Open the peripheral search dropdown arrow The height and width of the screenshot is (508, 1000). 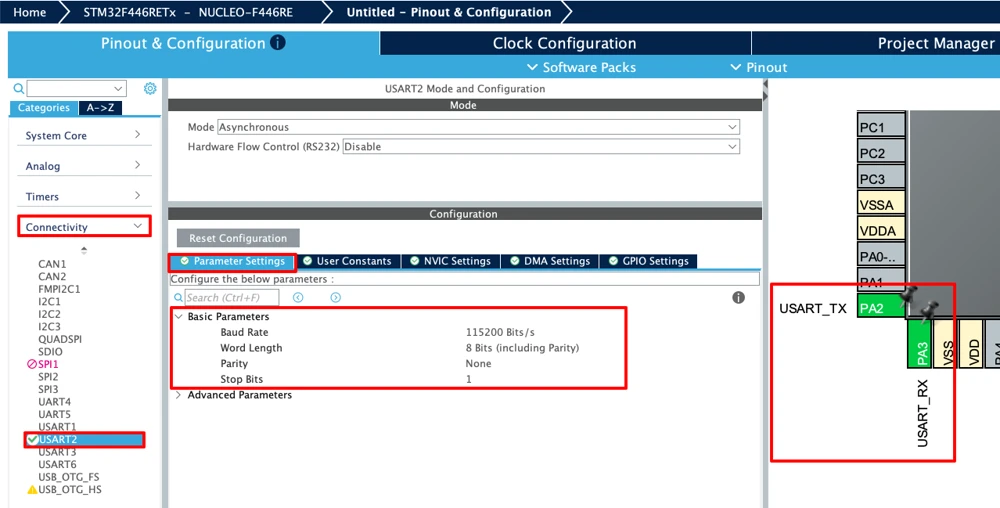coord(118,89)
